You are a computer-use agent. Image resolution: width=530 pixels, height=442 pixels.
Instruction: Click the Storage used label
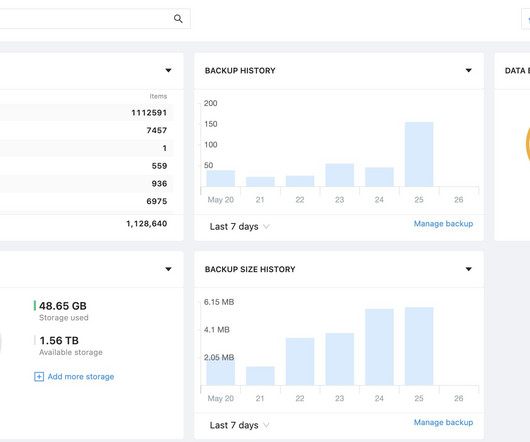64,318
